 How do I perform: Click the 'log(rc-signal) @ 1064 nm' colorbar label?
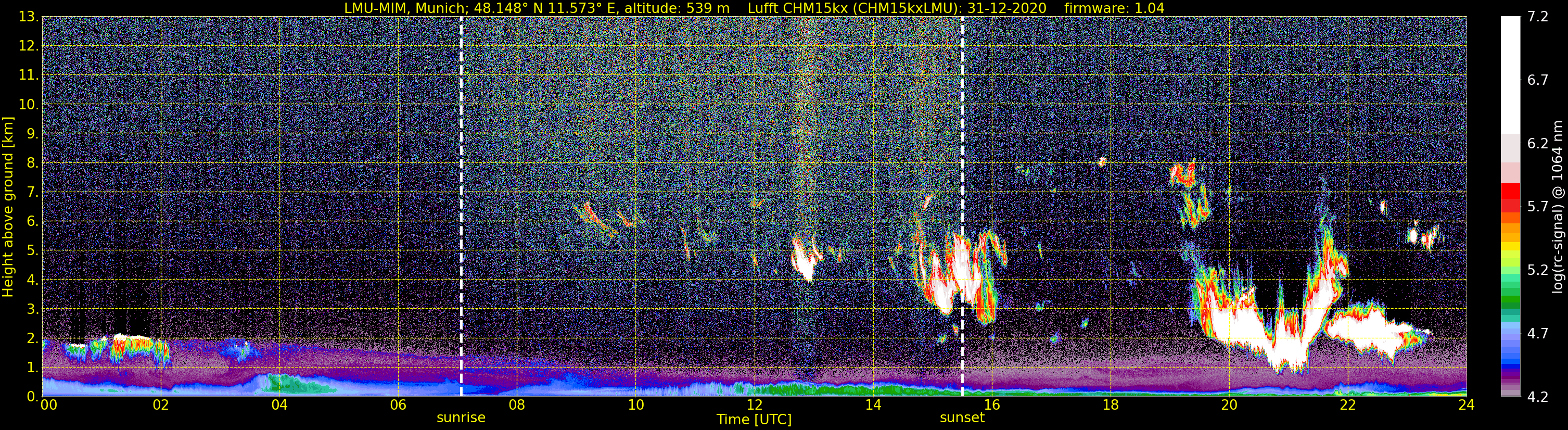1557,207
